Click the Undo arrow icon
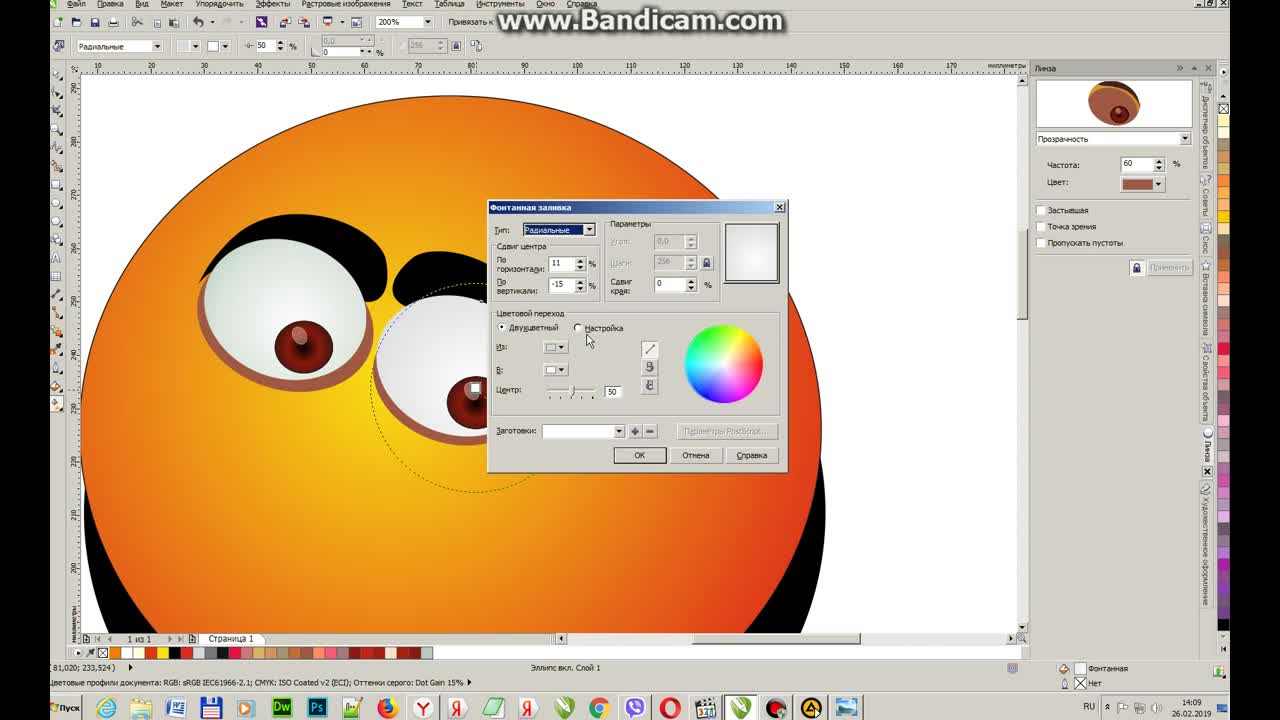The width and height of the screenshot is (1280, 720). tap(198, 22)
